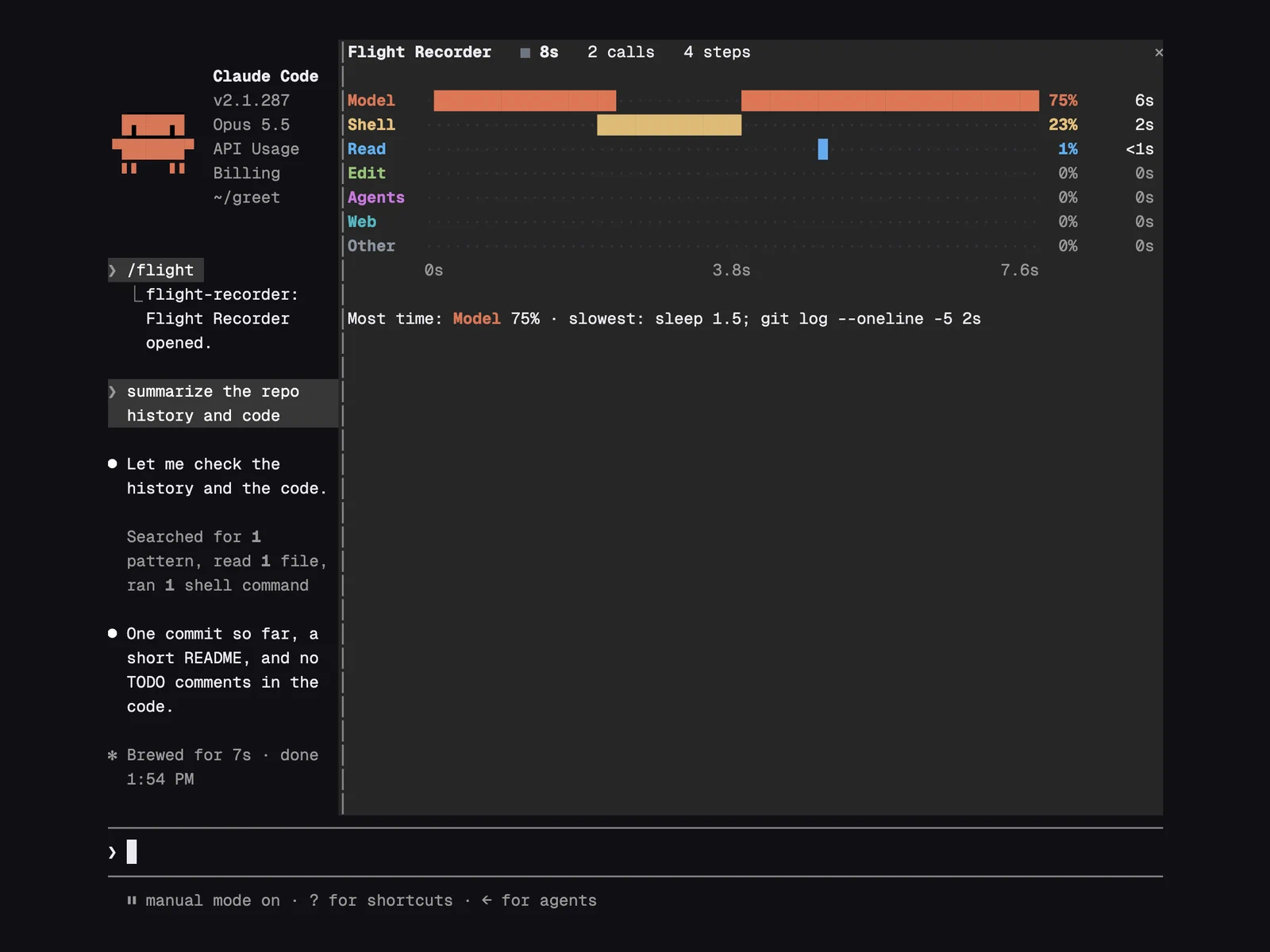Screen dimensions: 1270x952
Task: Click the manual mode on status
Action: coord(213,900)
